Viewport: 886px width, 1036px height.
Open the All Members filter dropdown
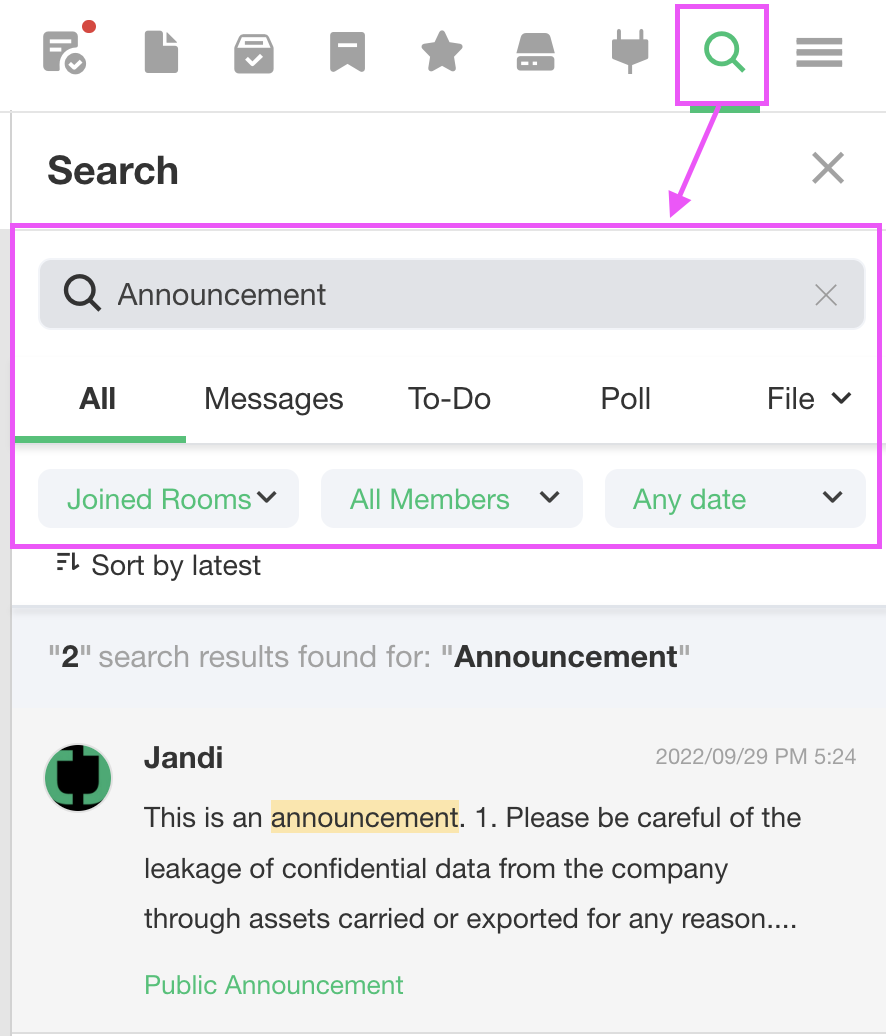[x=451, y=499]
